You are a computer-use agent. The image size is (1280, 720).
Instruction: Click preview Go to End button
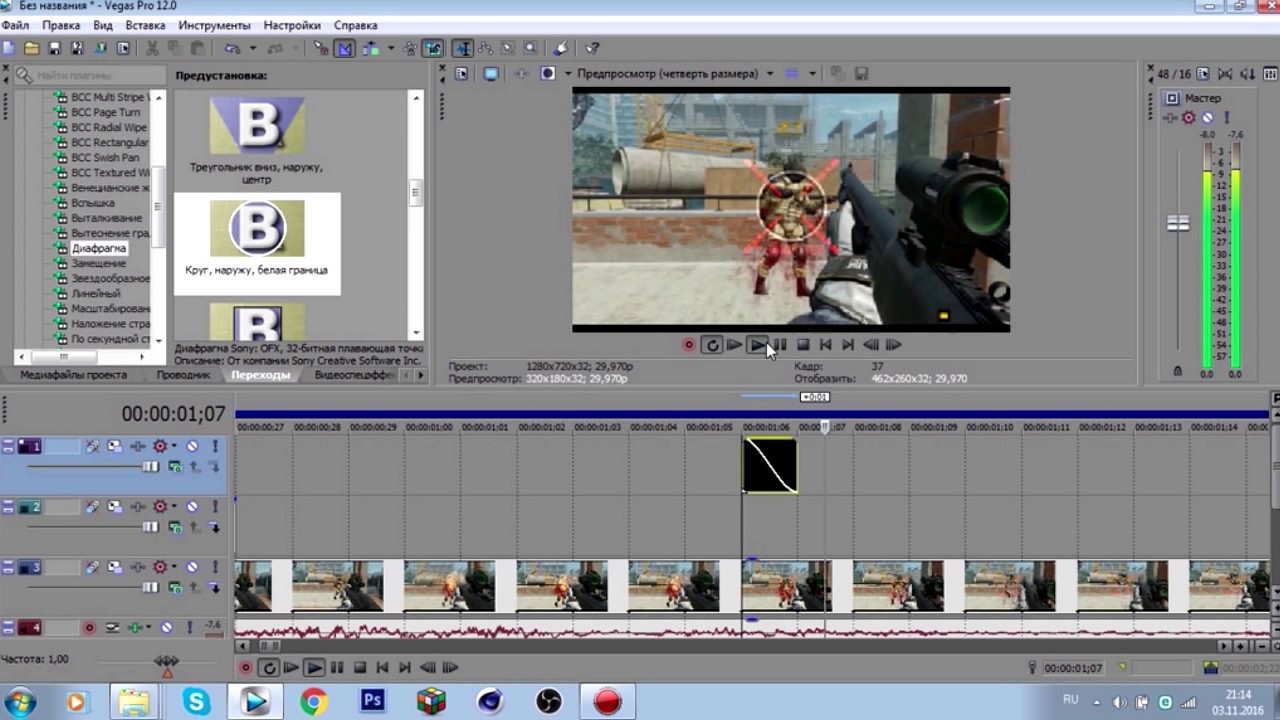point(848,345)
